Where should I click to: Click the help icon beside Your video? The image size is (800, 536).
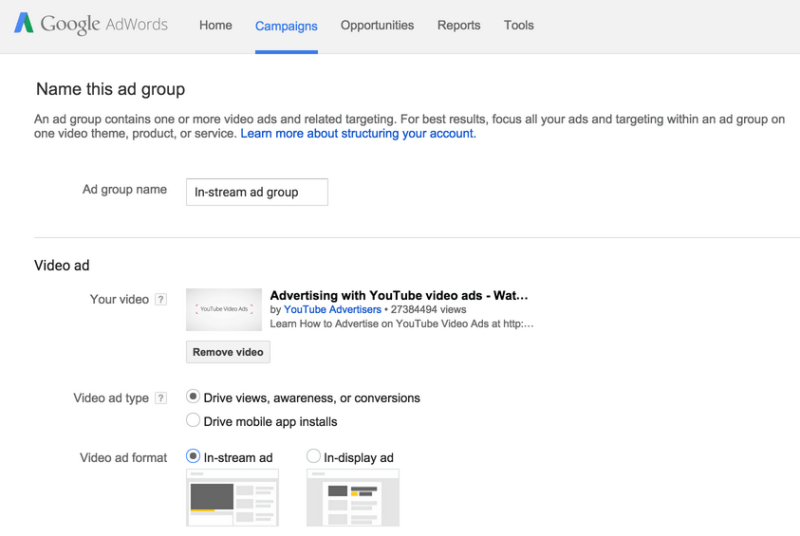tap(161, 300)
